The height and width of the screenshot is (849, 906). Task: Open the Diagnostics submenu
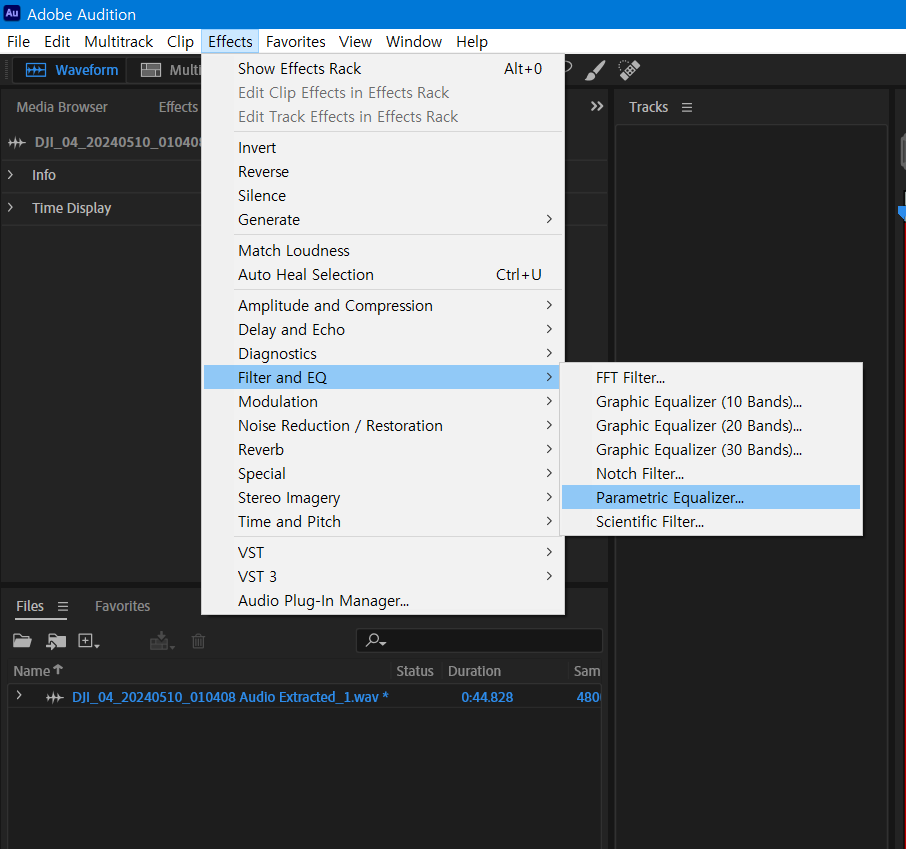pyautogui.click(x=383, y=353)
